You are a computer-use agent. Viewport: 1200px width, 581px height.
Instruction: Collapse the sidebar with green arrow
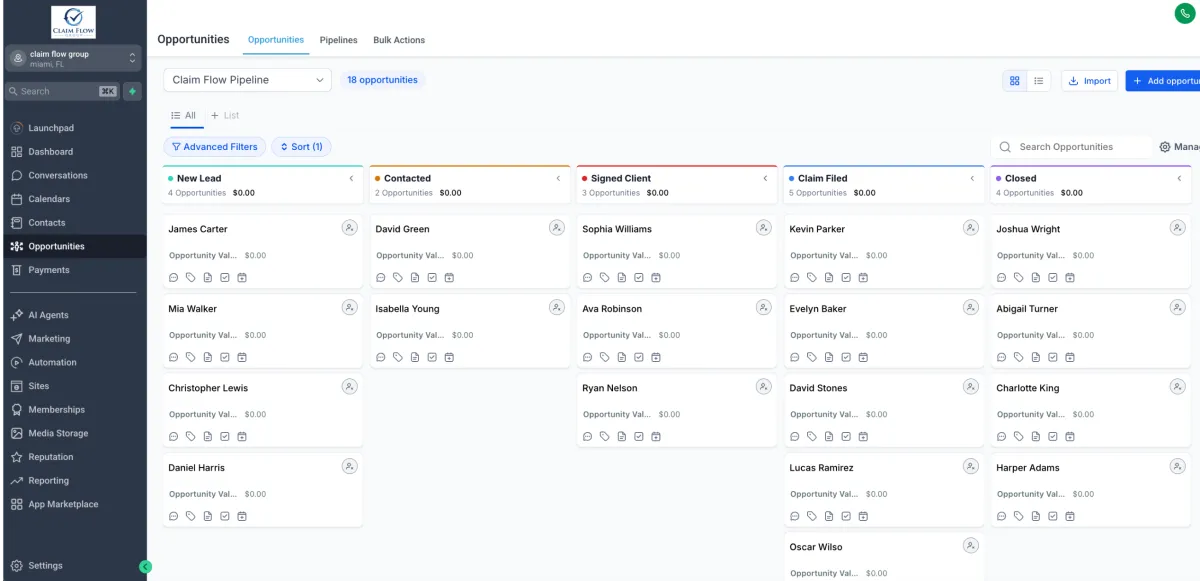click(145, 566)
